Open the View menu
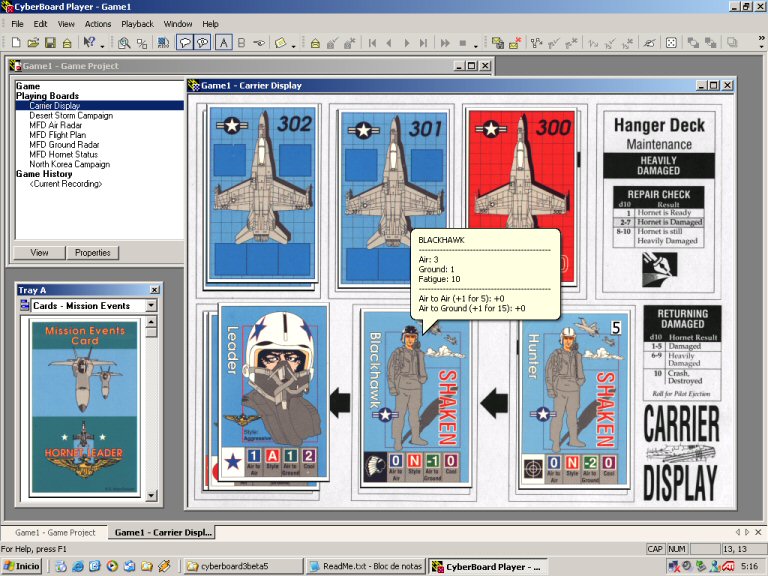Viewport: 768px width, 576px height. (x=66, y=24)
